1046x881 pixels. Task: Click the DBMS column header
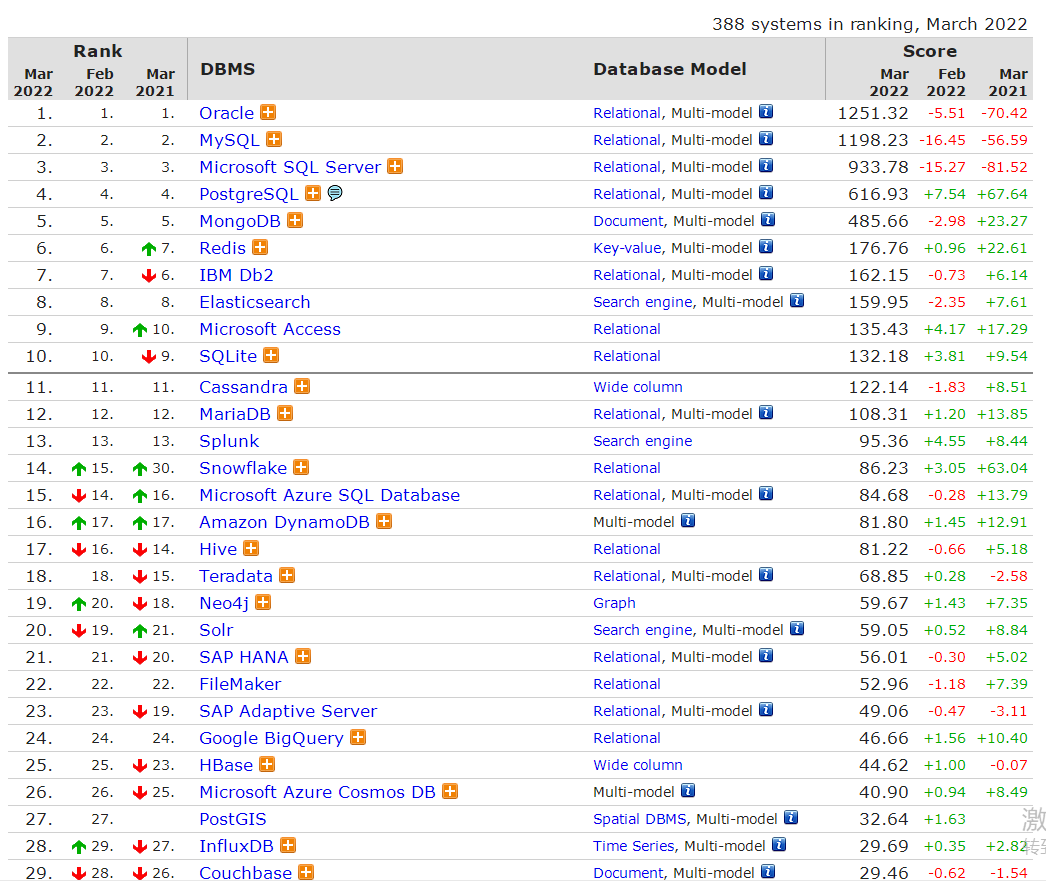[x=227, y=69]
